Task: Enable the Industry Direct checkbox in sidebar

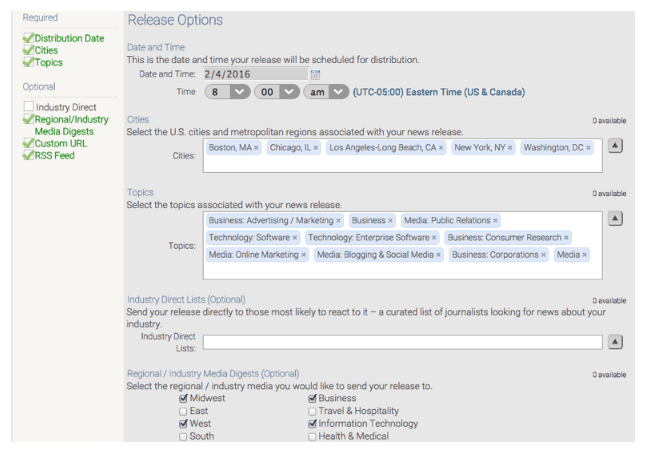Action: (29, 107)
